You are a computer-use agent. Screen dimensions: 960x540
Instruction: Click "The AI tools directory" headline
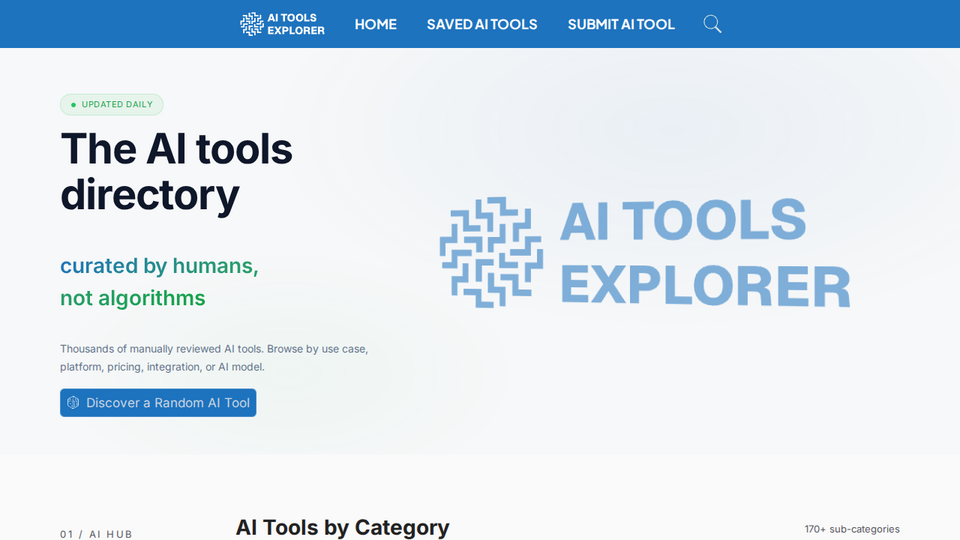pos(176,172)
